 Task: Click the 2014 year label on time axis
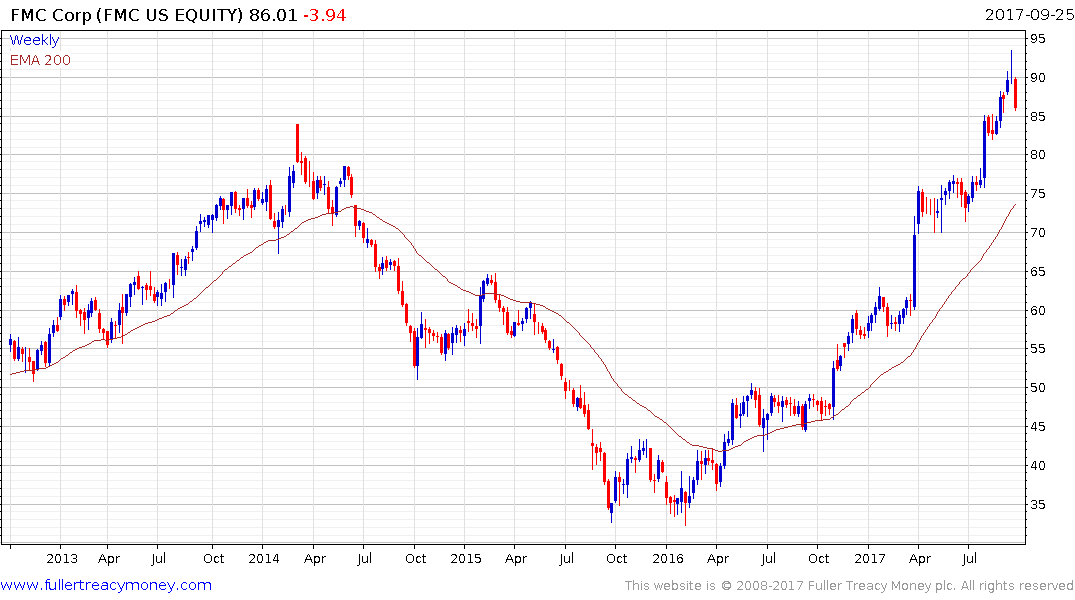[x=264, y=558]
